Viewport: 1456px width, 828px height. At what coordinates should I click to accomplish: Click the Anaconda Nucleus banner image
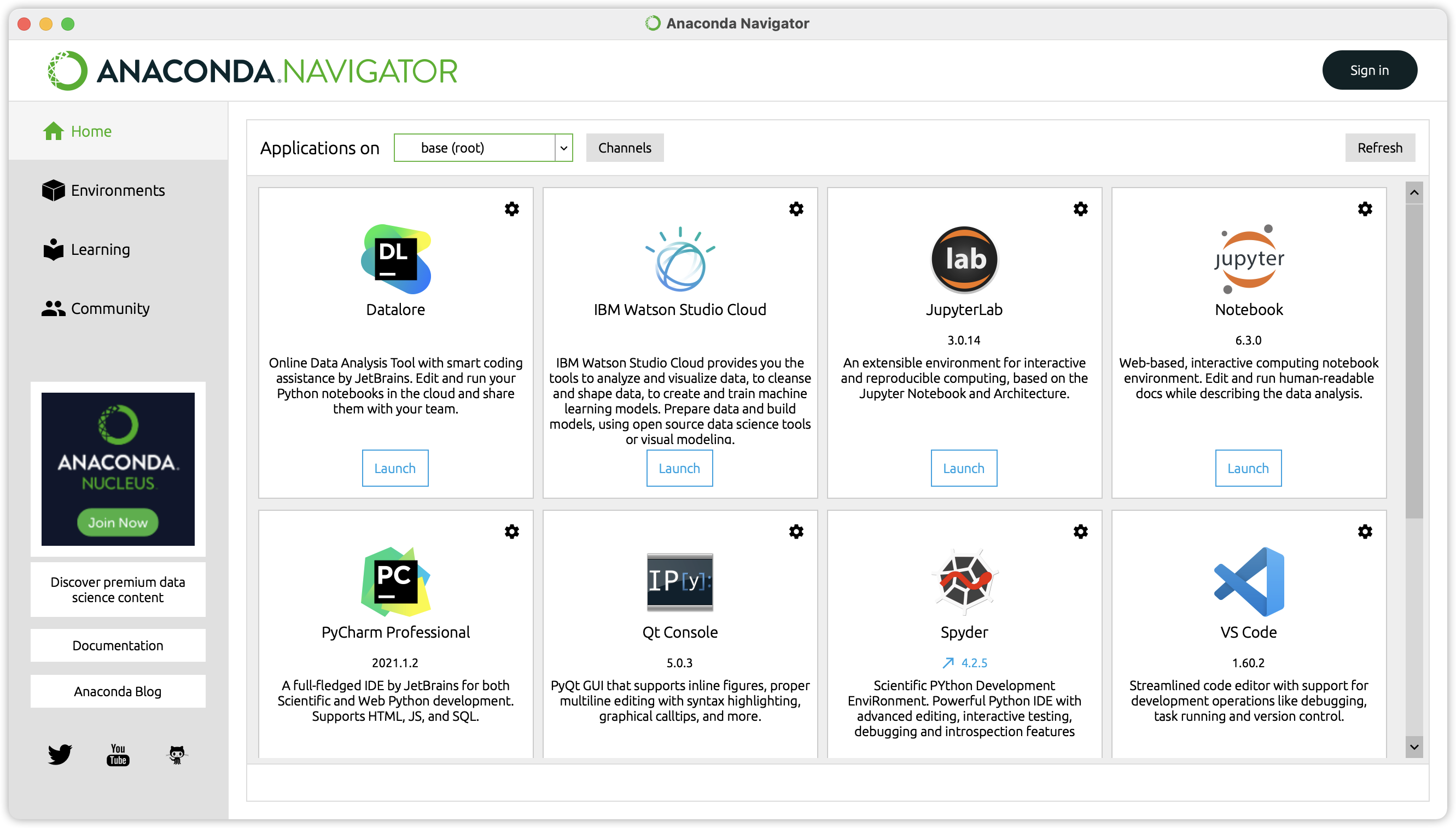[118, 469]
